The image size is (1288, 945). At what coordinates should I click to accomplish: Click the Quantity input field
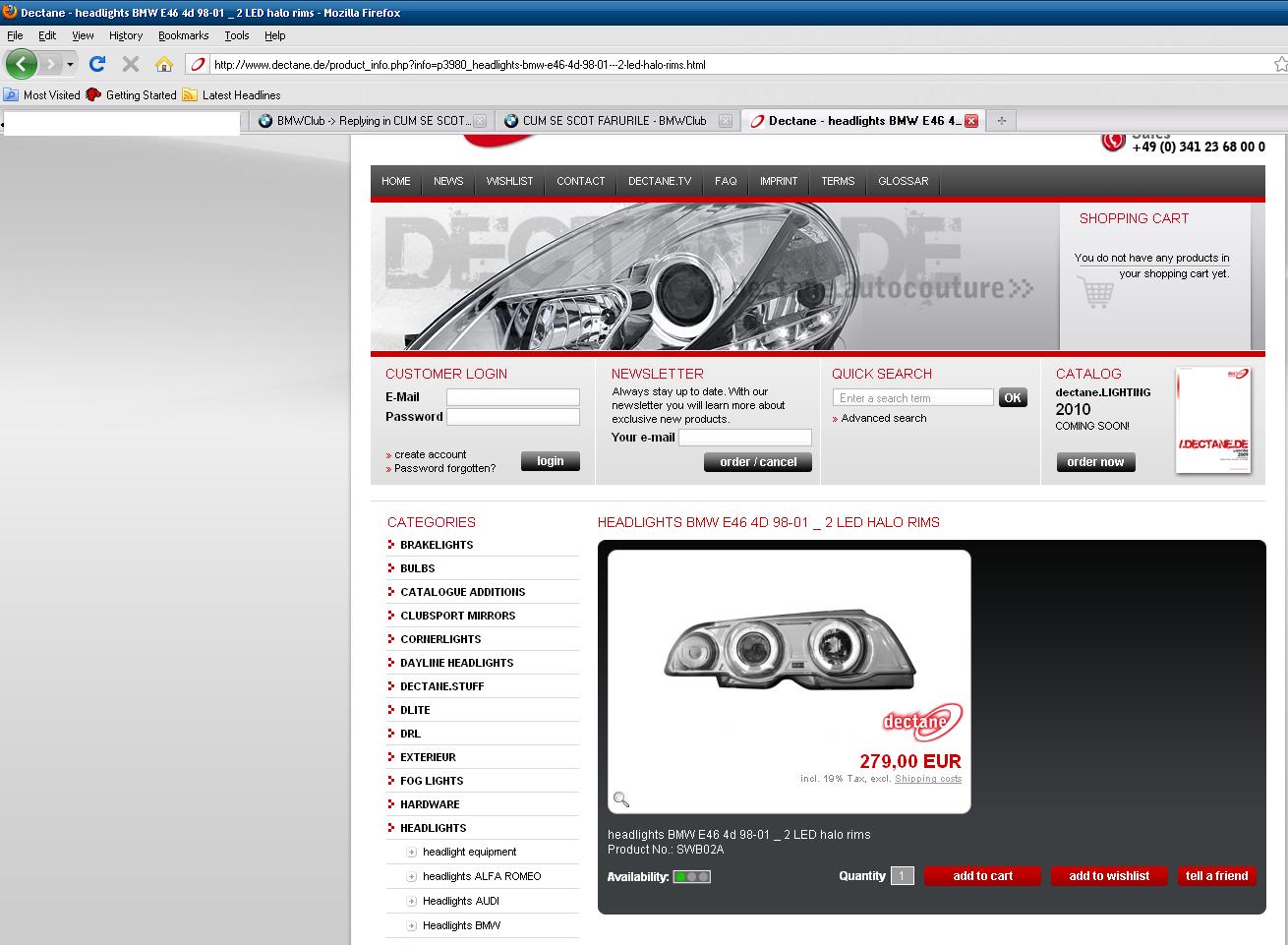(x=902, y=876)
